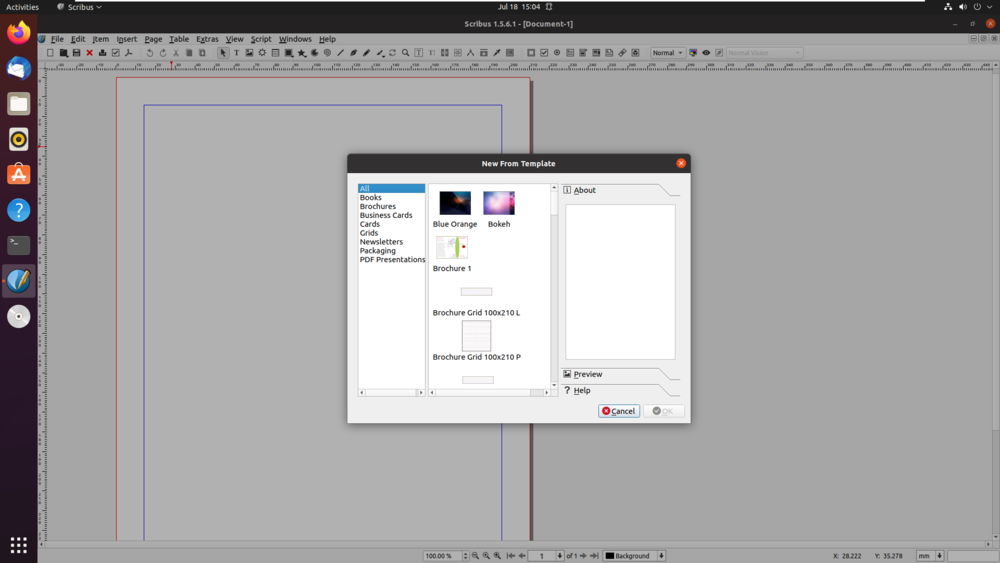Open the Insert menu
This screenshot has height=563, width=1000.
pyautogui.click(x=126, y=39)
